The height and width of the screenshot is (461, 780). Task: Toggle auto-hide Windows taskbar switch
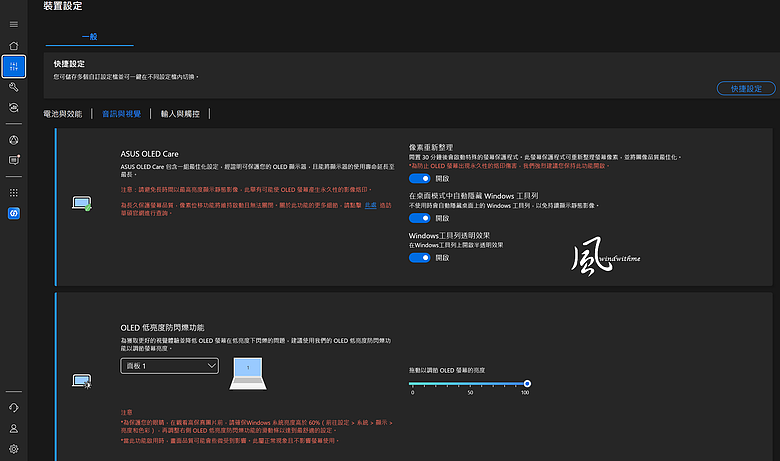point(419,218)
